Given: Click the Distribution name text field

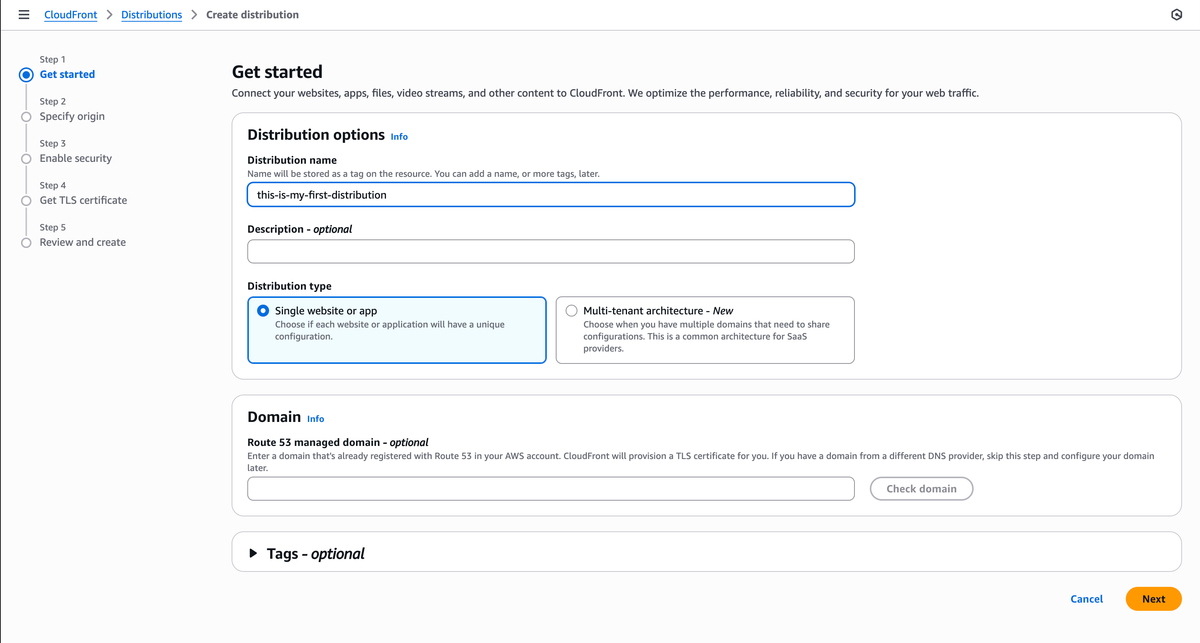Looking at the screenshot, I should pos(550,195).
